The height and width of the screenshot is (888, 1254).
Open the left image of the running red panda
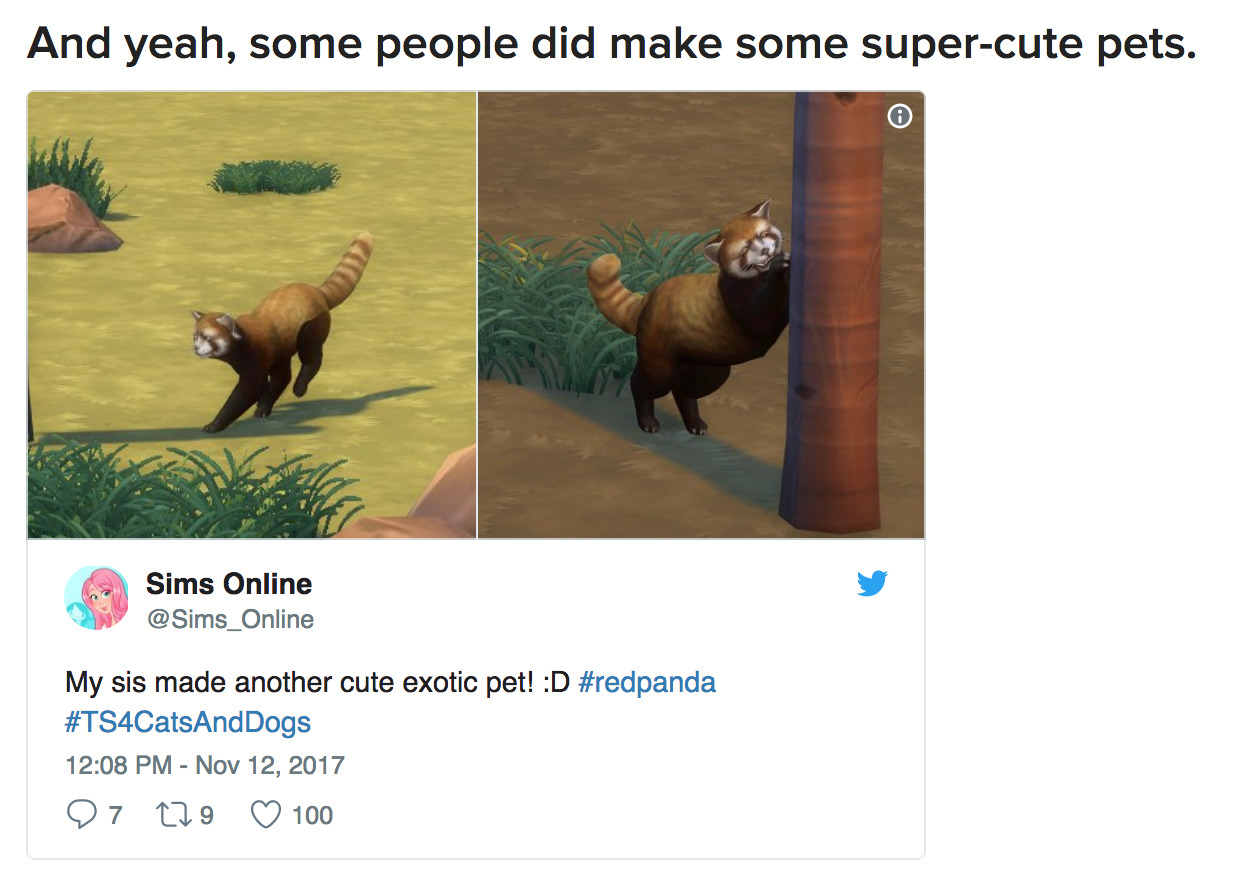click(x=251, y=315)
